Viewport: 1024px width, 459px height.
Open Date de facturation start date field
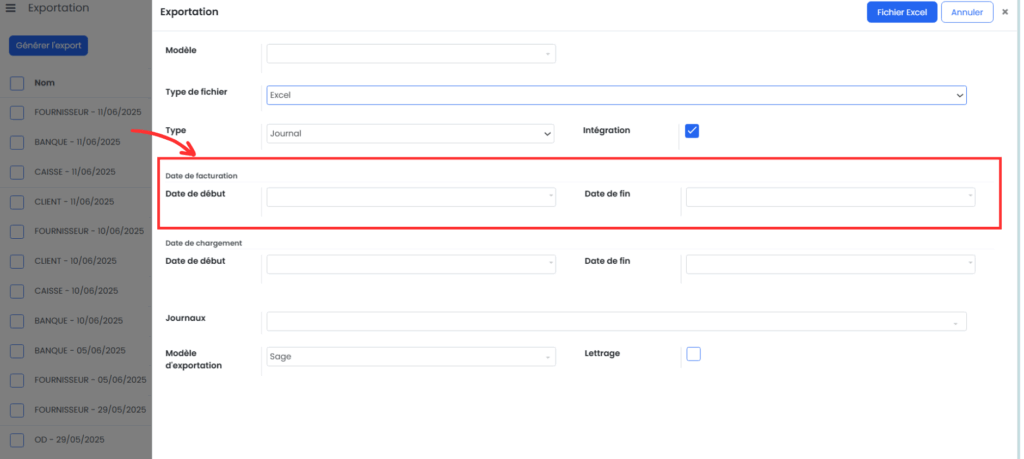[x=411, y=197]
